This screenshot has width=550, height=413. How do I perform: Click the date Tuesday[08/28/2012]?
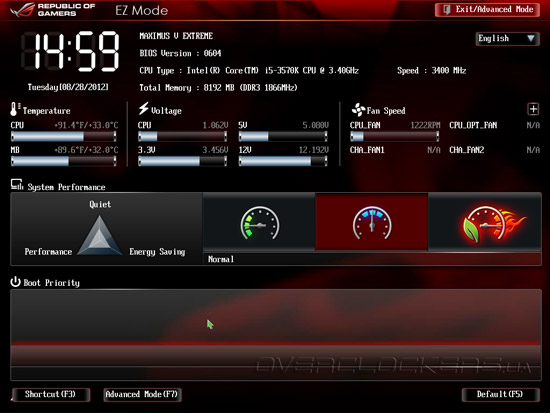click(68, 87)
